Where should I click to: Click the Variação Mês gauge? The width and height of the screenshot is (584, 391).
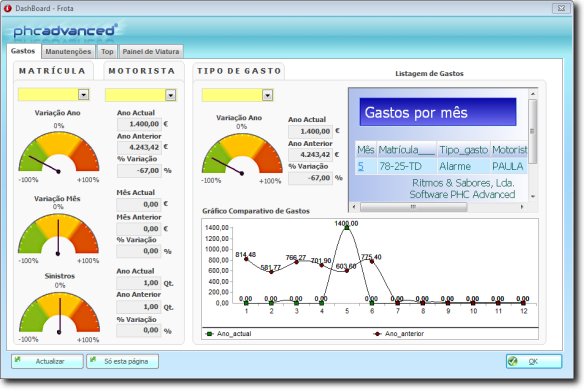[58, 235]
